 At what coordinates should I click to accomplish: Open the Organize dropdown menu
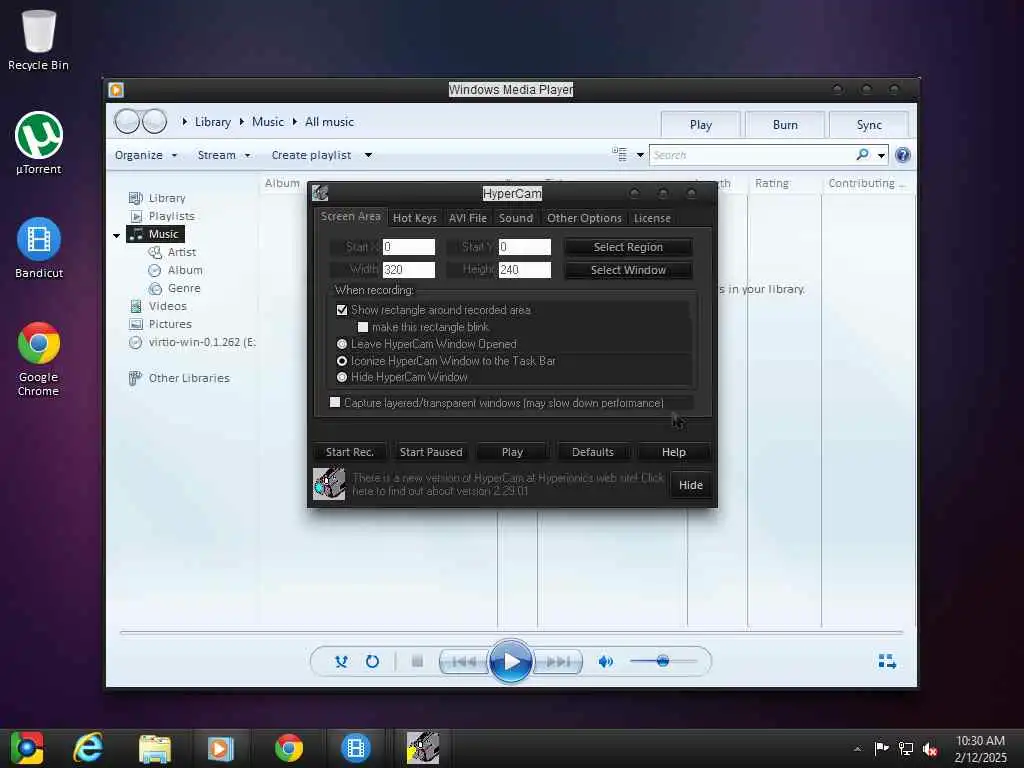tap(146, 155)
